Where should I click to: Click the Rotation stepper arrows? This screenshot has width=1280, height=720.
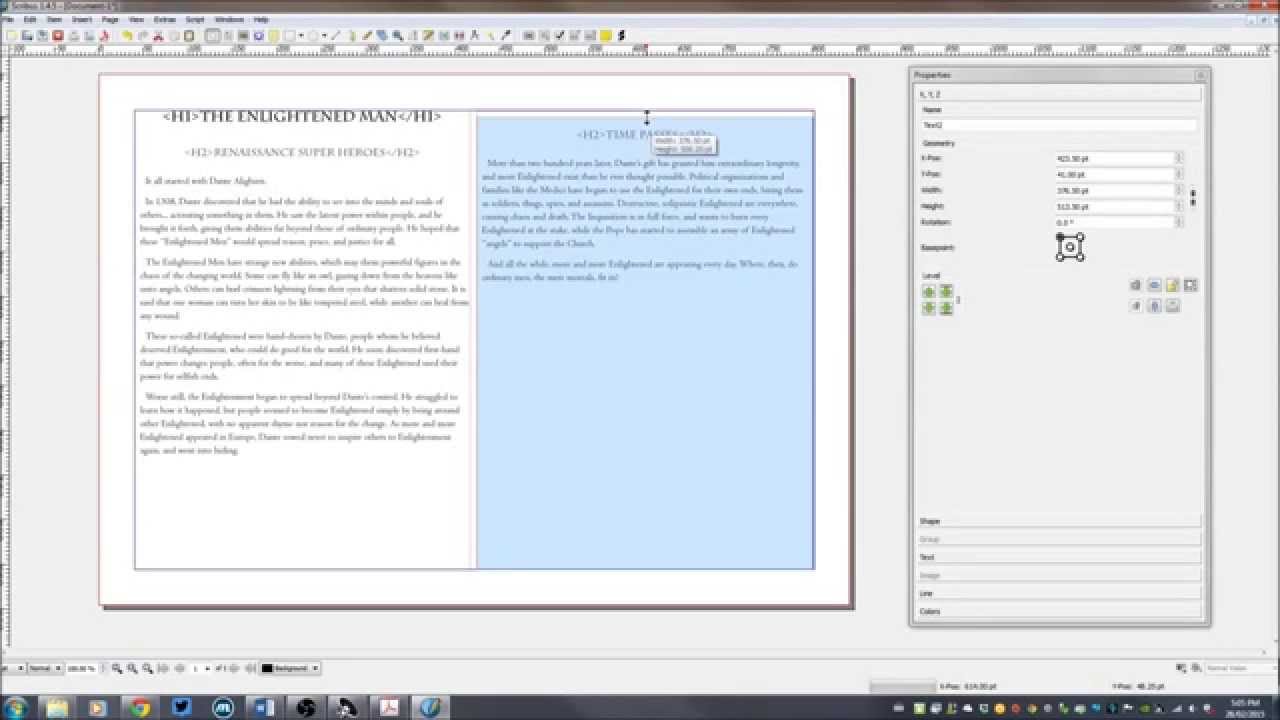[x=1179, y=222]
